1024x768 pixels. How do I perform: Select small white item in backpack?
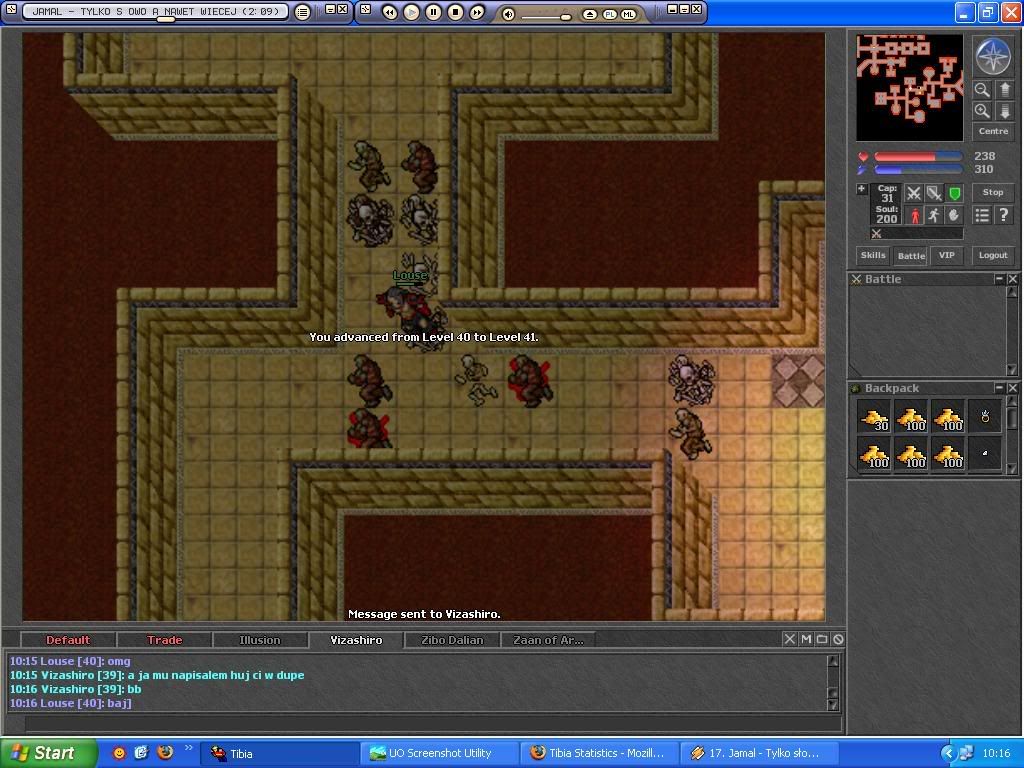click(x=985, y=454)
